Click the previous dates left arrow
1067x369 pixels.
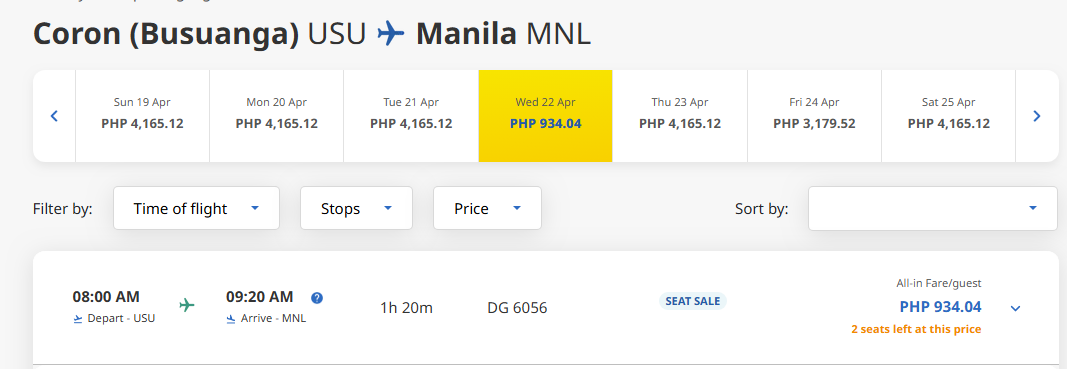coord(54,116)
